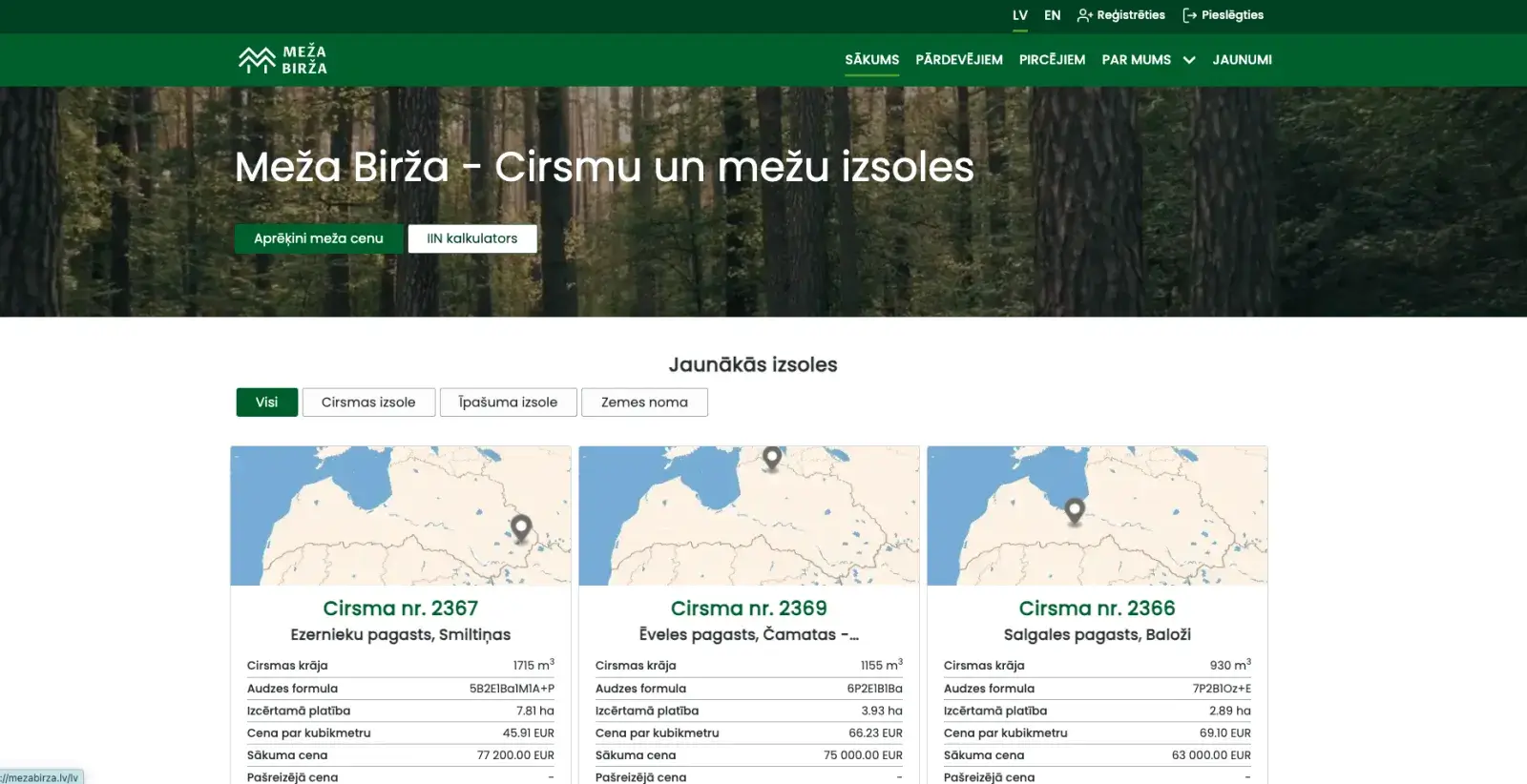
Task: Select the Zemes noma filter
Action: pos(644,402)
